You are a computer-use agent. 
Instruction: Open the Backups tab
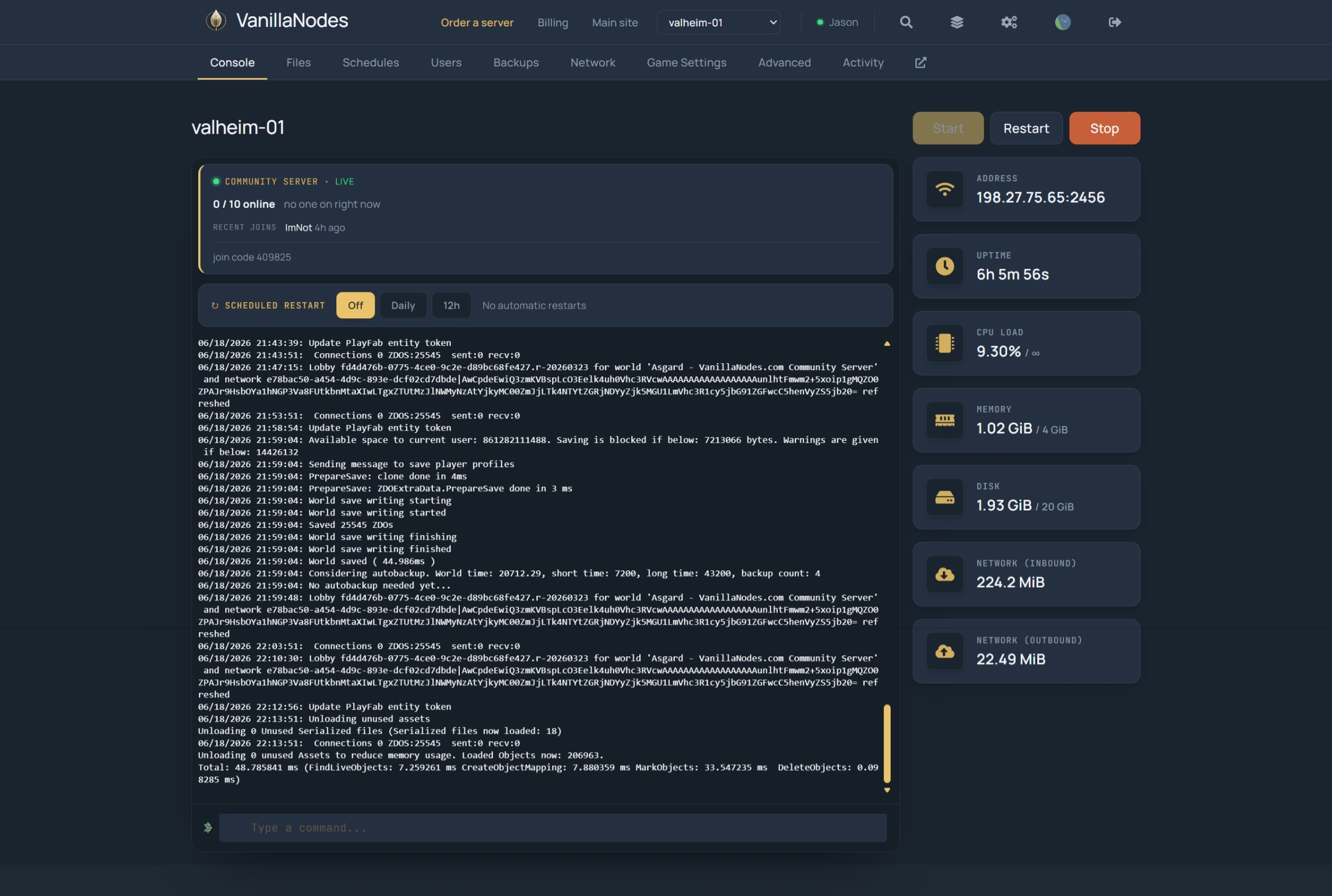click(x=516, y=62)
